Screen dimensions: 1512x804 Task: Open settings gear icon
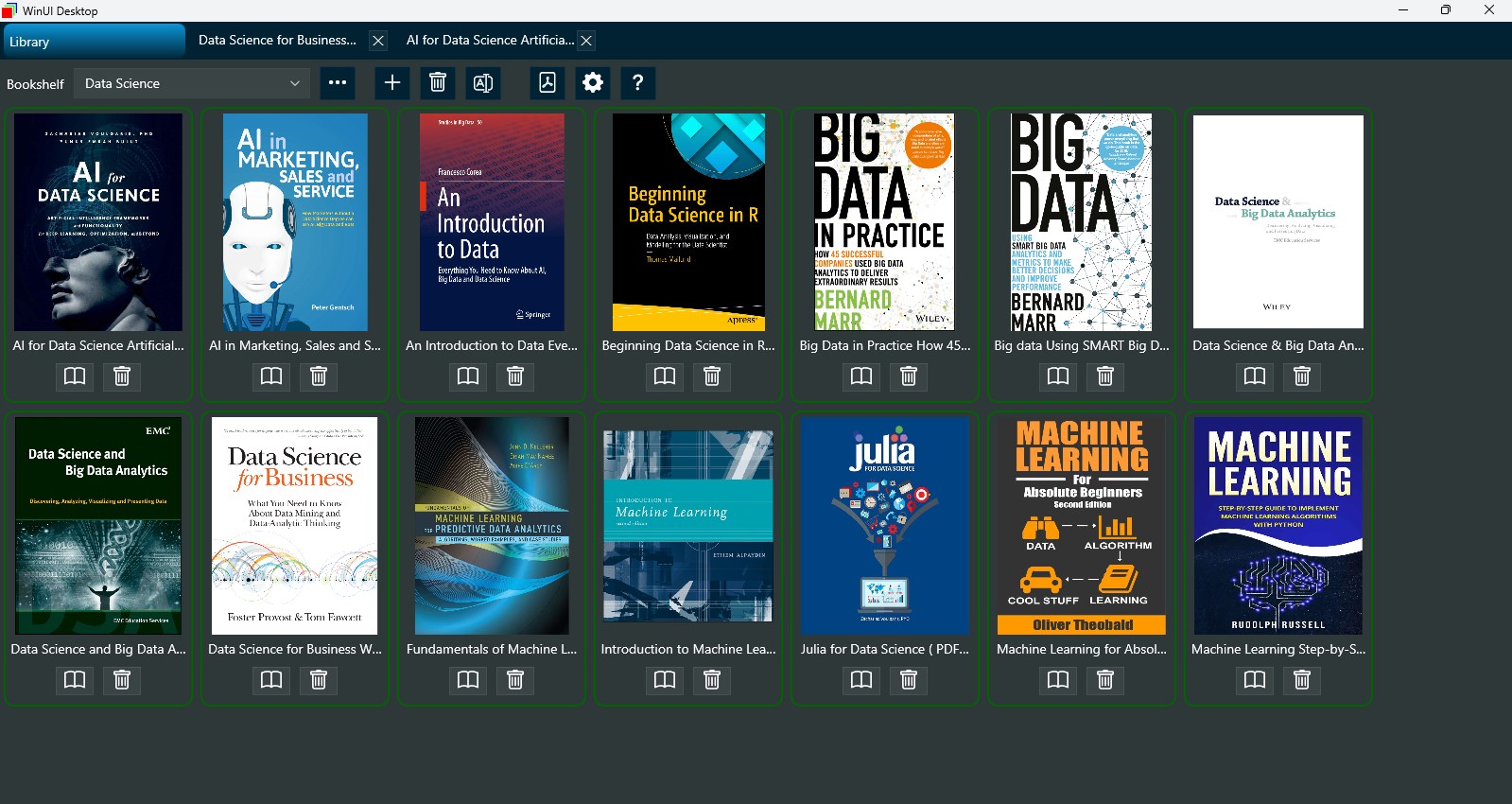pos(593,83)
